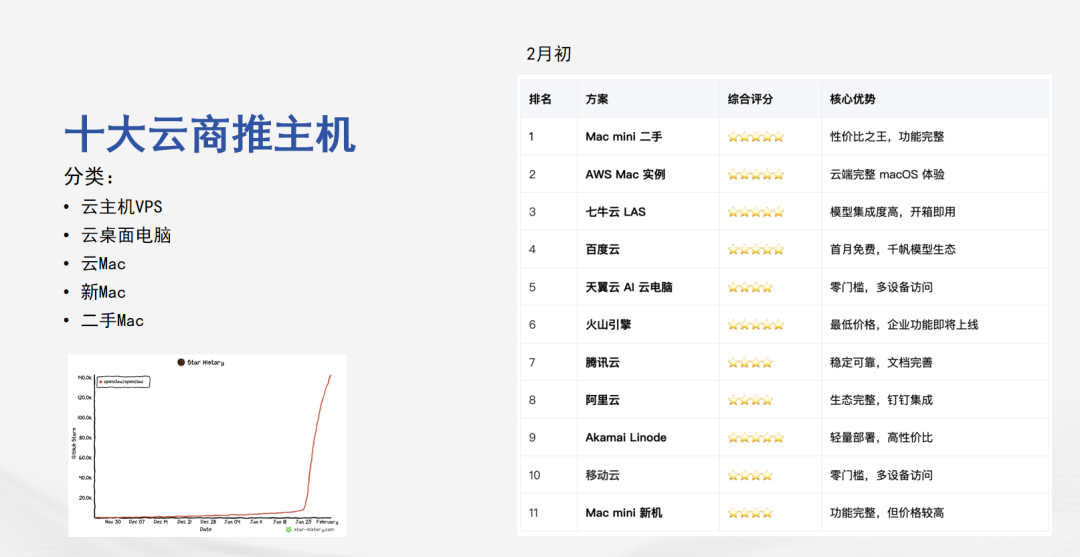
Task: Click the text 生态完整，钉钉集成
Action: tap(882, 400)
